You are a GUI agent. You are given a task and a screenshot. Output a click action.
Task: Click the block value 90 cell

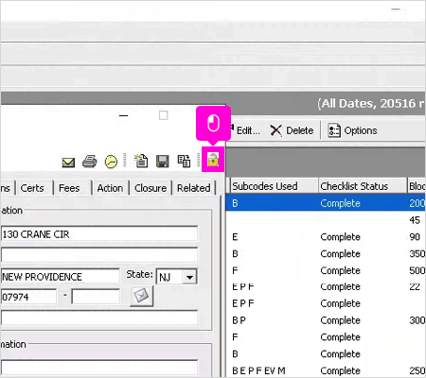[415, 237]
